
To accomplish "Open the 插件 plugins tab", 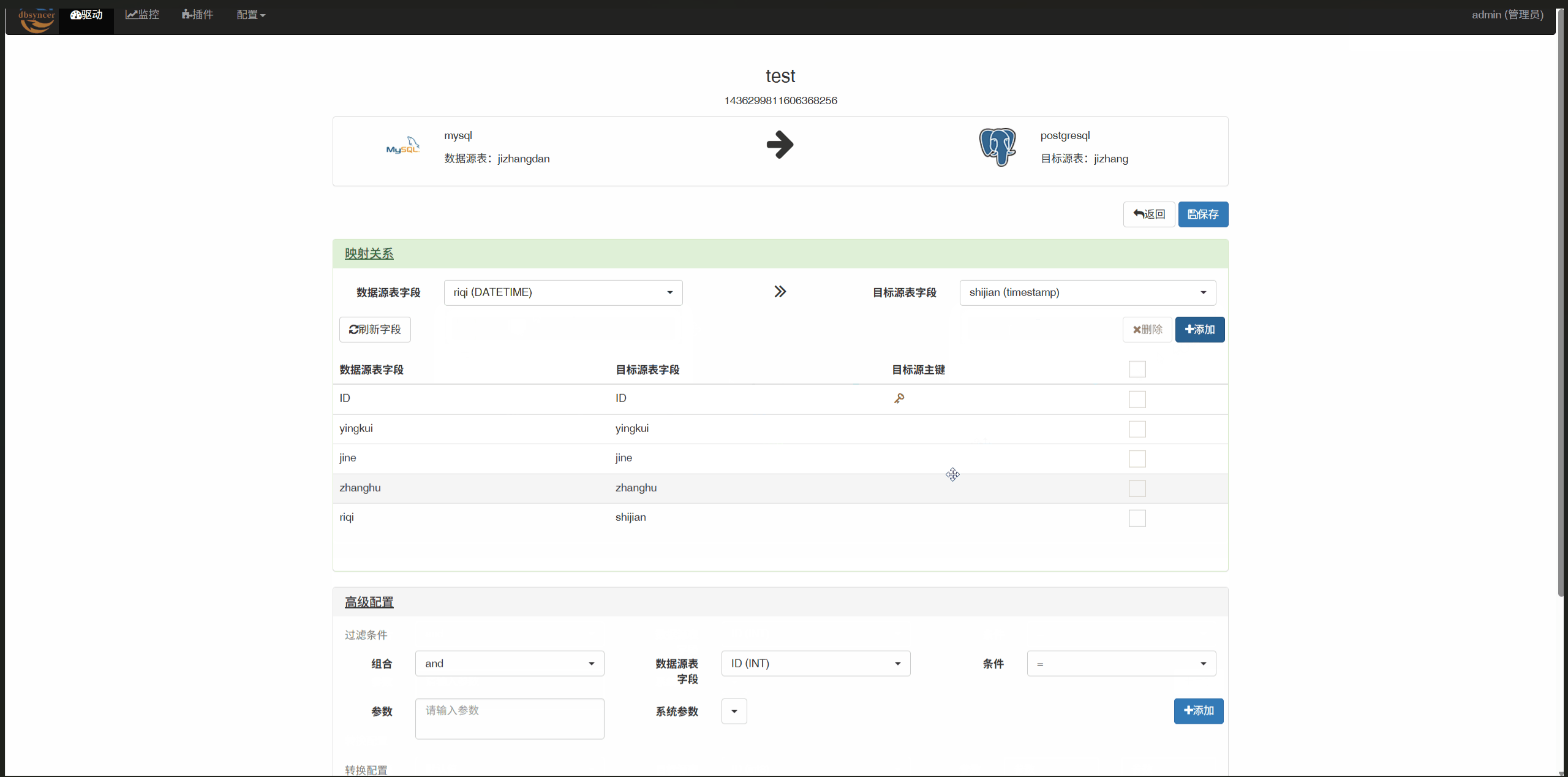I will click(x=197, y=15).
